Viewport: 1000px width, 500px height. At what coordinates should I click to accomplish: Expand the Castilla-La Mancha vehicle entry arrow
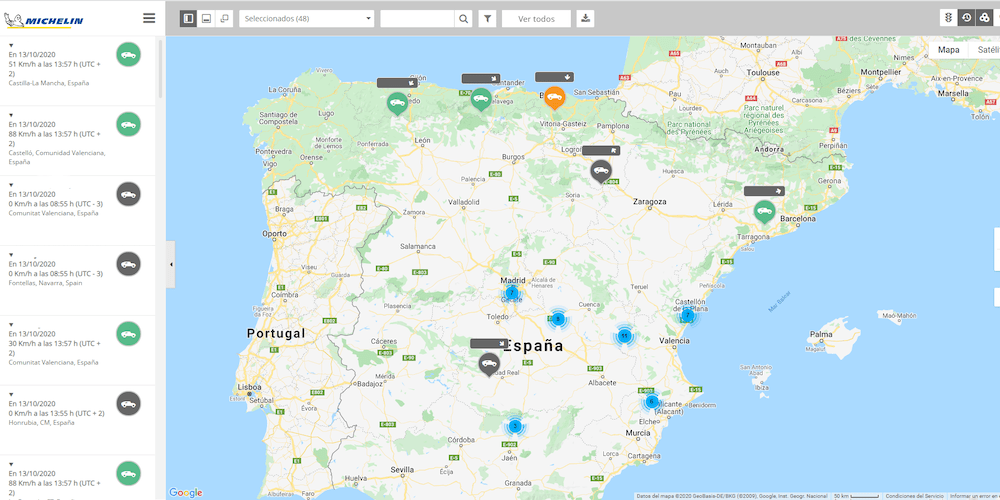click(x=11, y=45)
